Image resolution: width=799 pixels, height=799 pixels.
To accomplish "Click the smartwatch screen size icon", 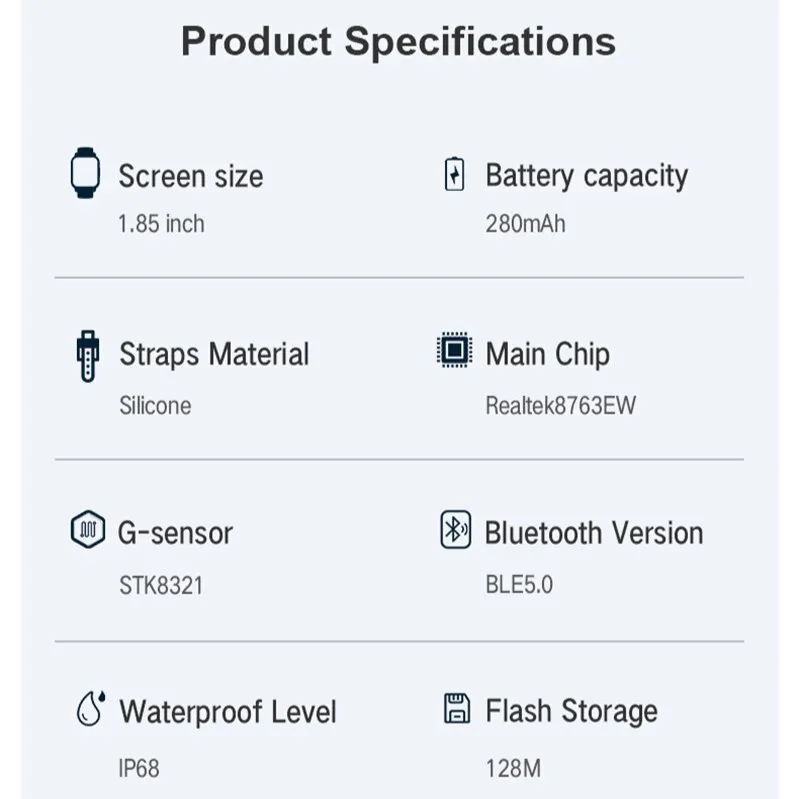I will 85,173.
